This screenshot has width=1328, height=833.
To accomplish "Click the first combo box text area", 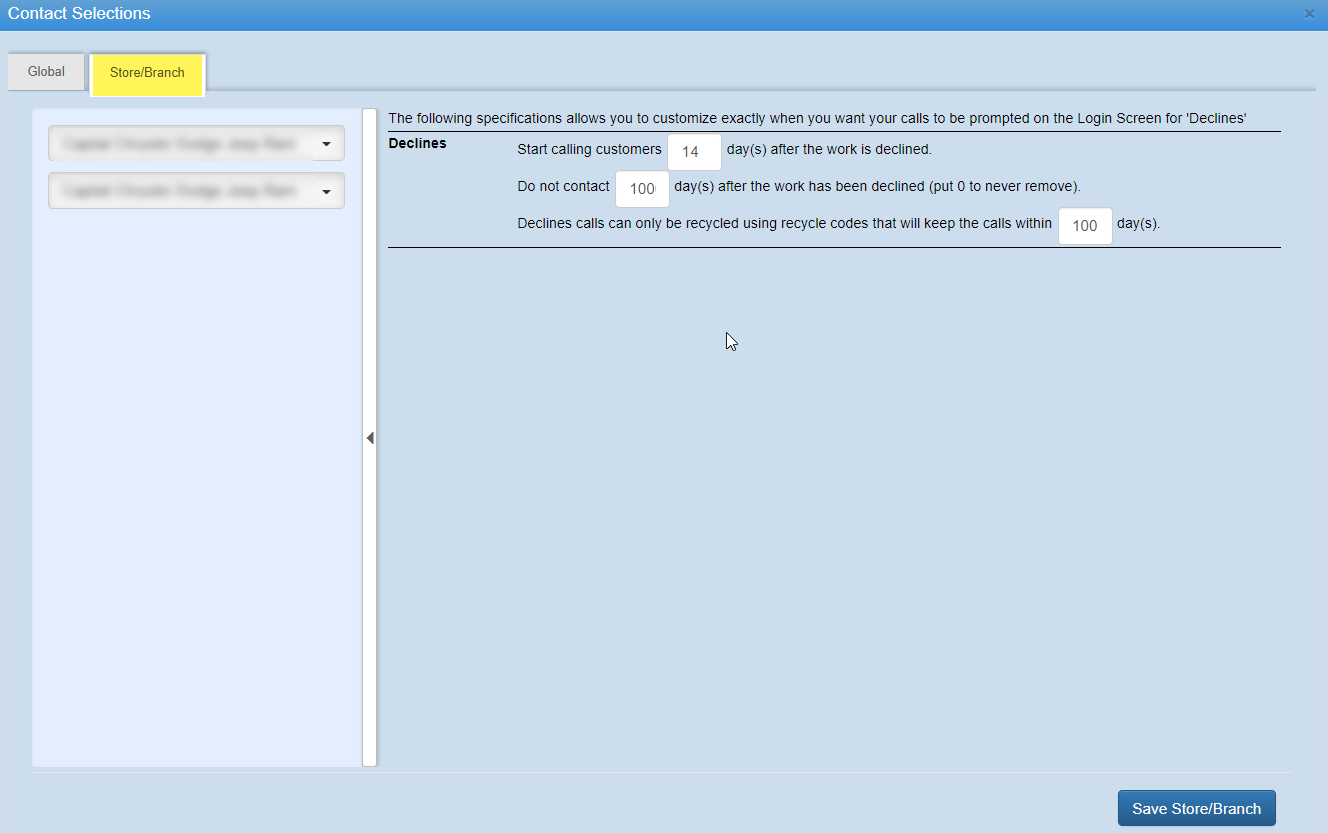I will [x=180, y=144].
